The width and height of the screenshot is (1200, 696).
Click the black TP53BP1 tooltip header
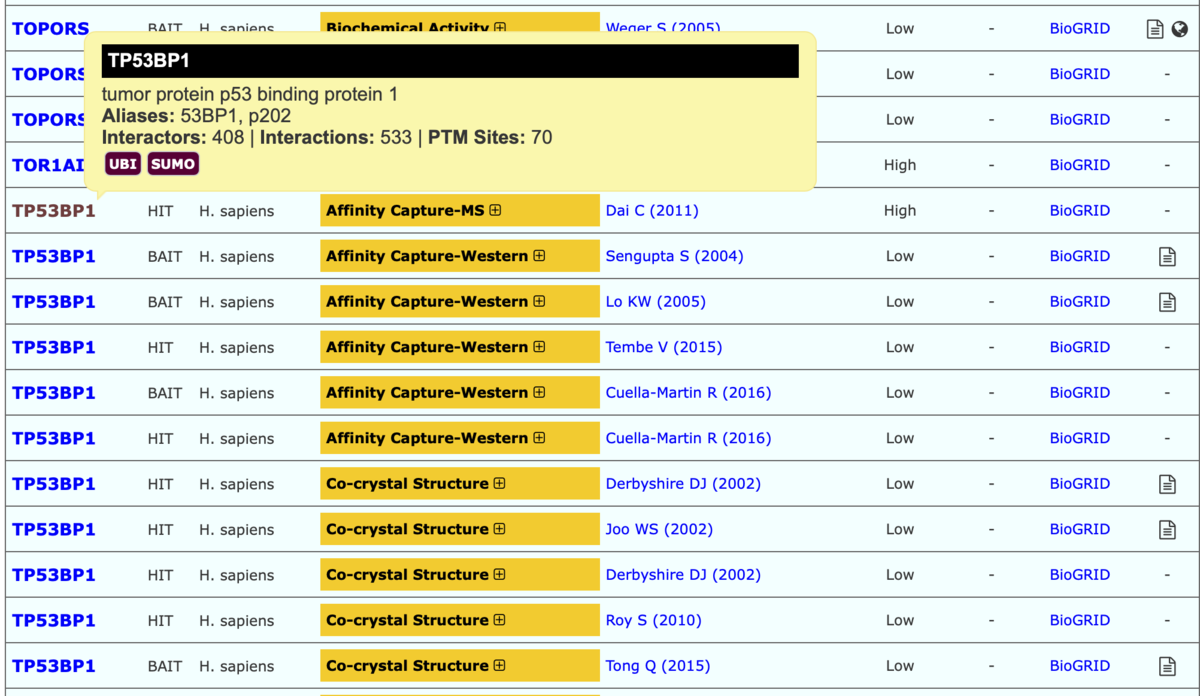coord(450,61)
